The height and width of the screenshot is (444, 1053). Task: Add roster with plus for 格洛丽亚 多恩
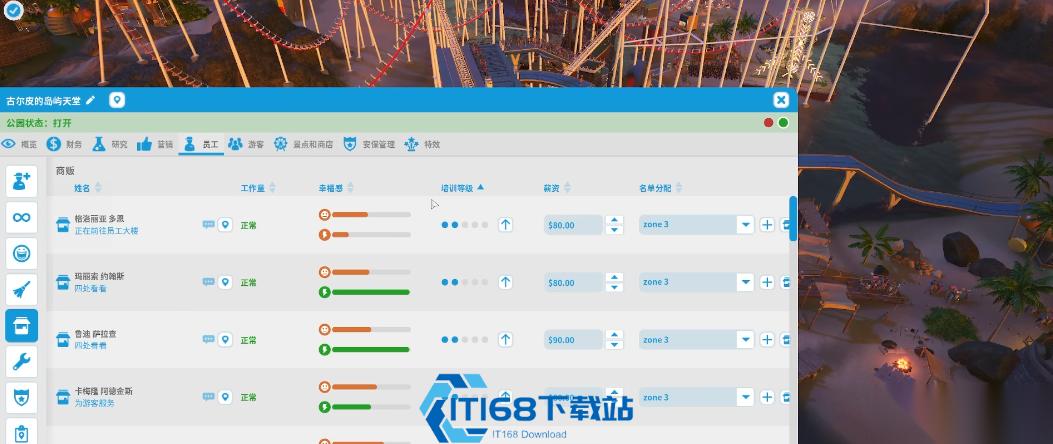point(767,225)
